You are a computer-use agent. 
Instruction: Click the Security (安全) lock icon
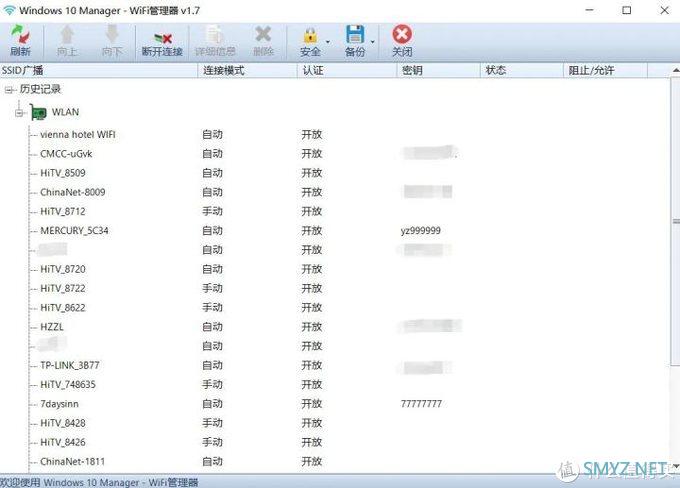311,36
